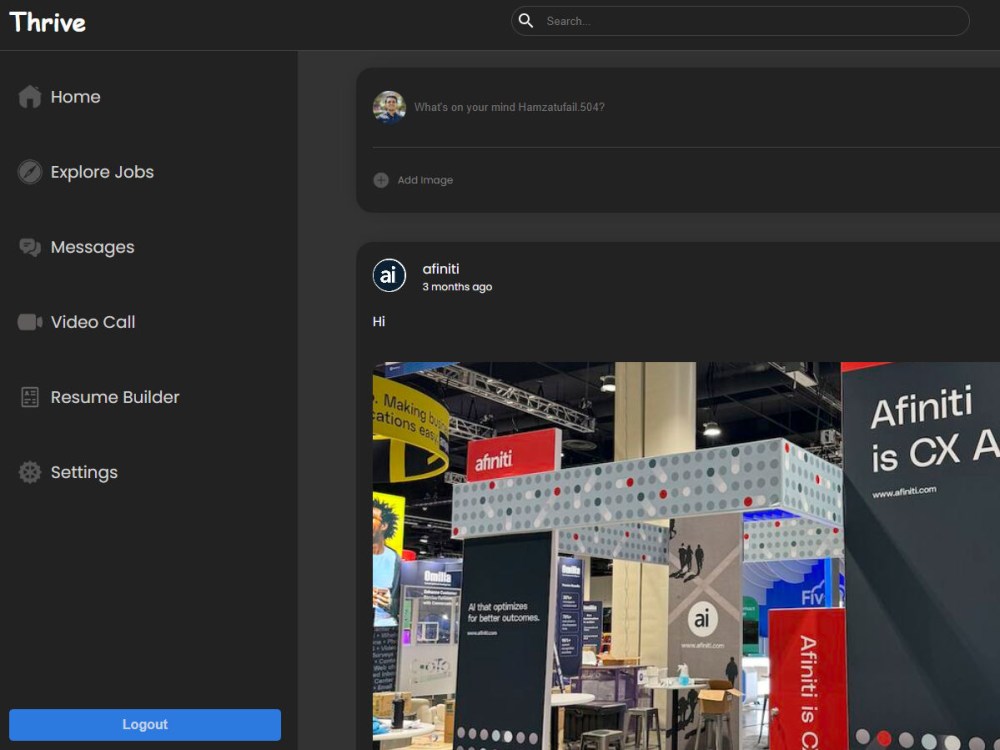
Task: Focus the Search input field
Action: pos(740,21)
